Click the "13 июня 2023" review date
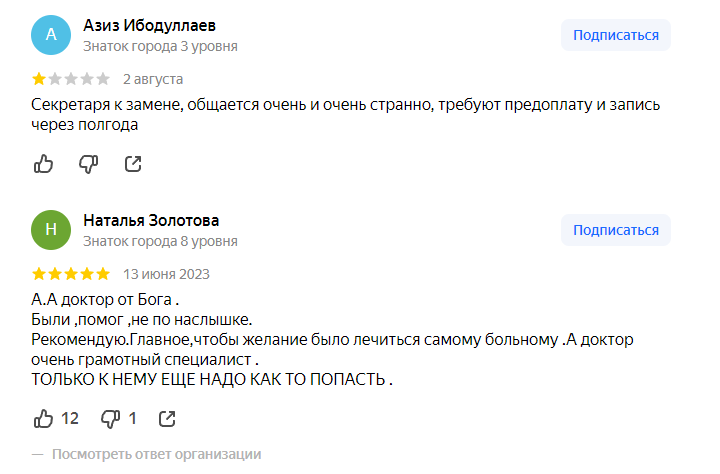Image resolution: width=720 pixels, height=474 pixels. 166,273
